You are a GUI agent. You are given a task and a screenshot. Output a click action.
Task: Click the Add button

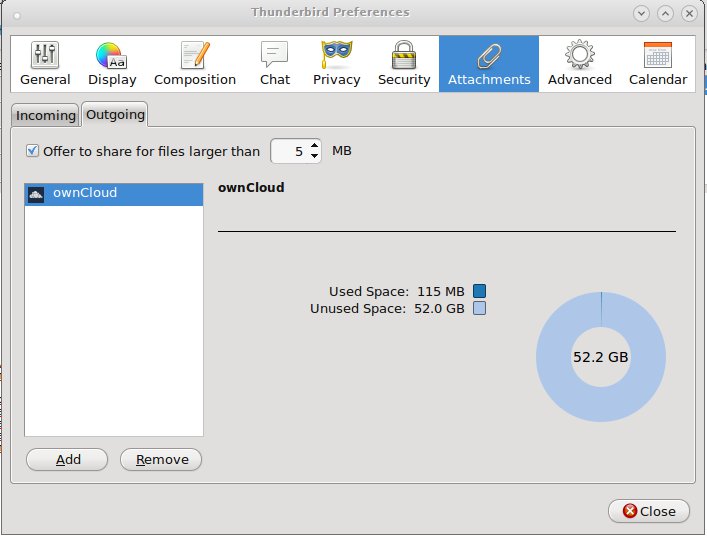tap(67, 459)
